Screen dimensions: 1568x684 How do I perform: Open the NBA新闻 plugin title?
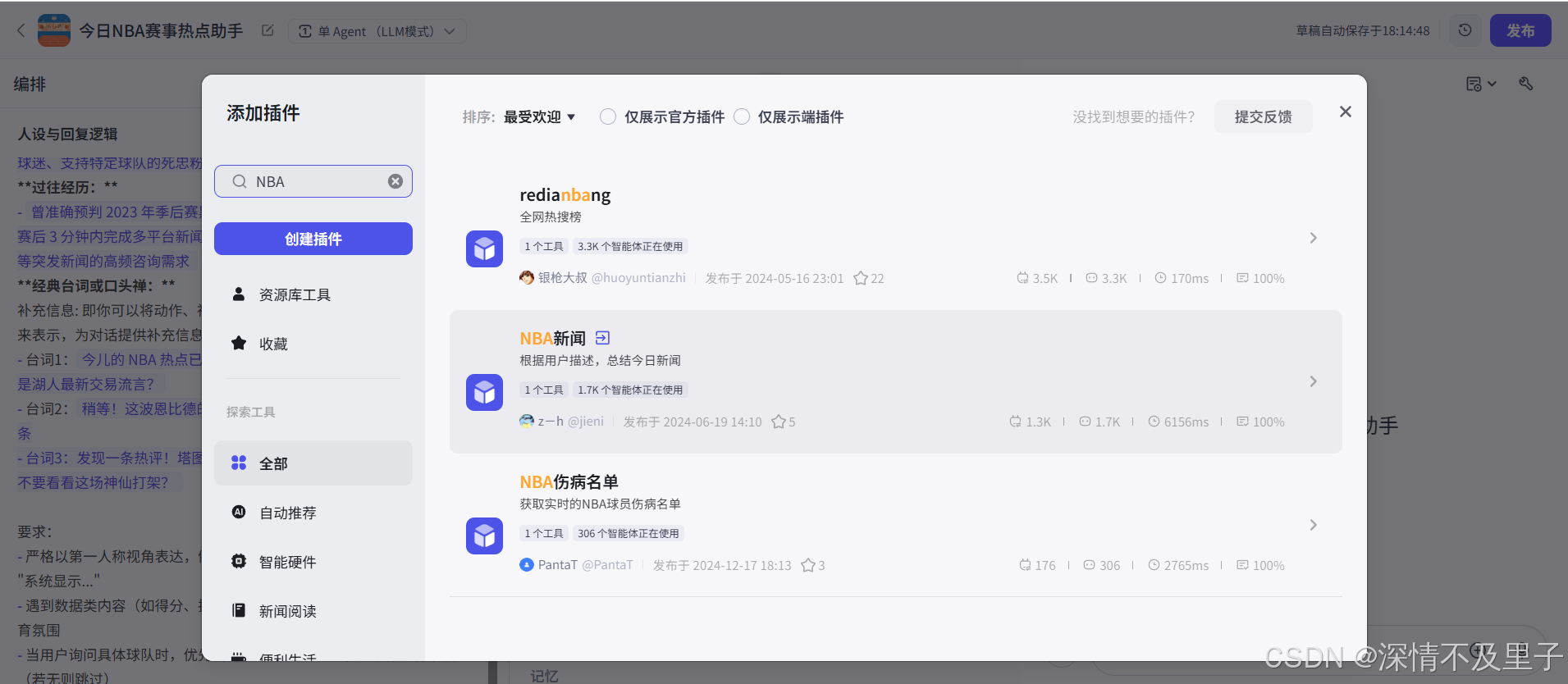[x=553, y=339]
